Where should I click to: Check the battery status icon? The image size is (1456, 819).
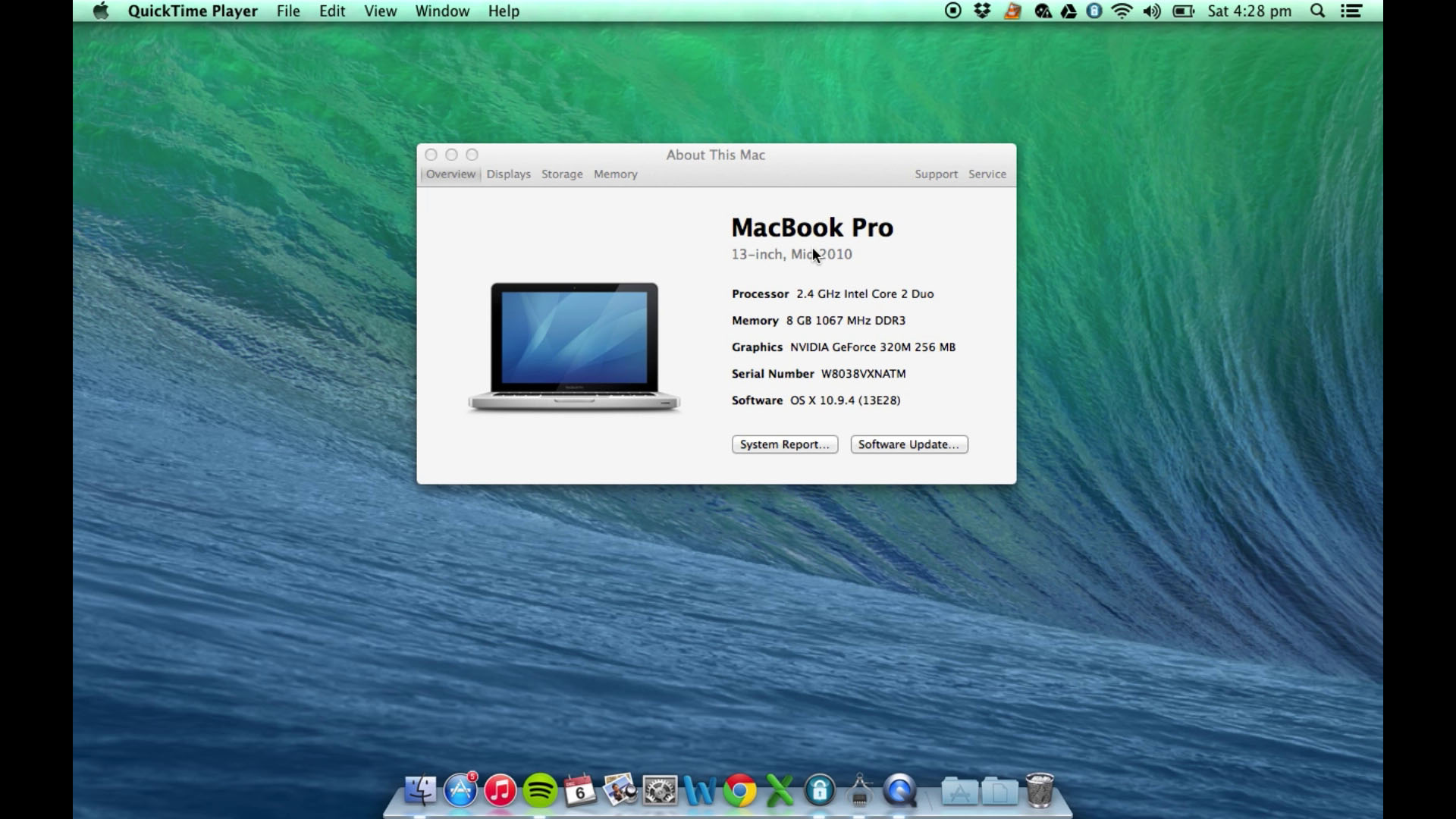[x=1183, y=11]
